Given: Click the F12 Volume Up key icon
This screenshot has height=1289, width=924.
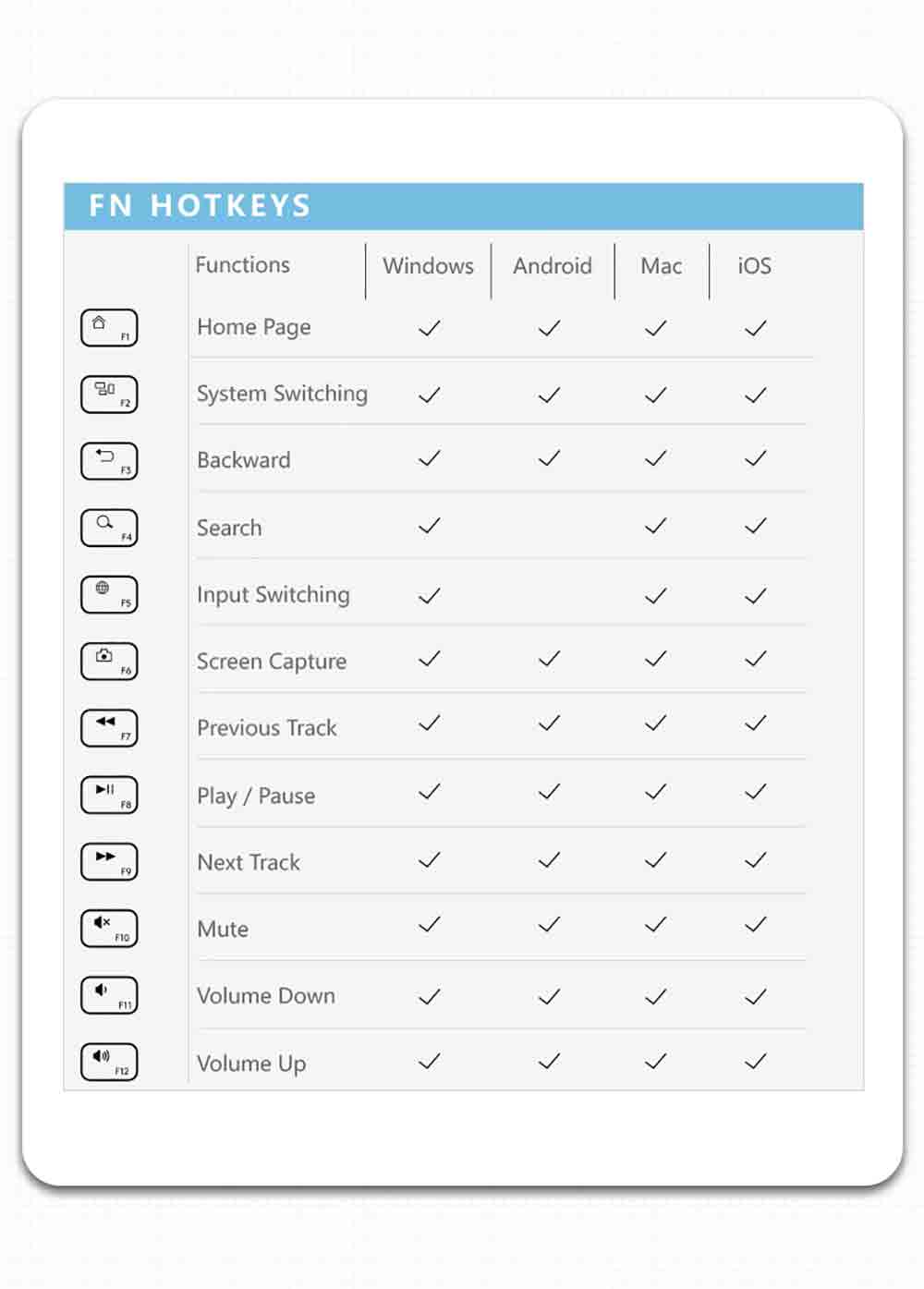Looking at the screenshot, I should 109,1062.
